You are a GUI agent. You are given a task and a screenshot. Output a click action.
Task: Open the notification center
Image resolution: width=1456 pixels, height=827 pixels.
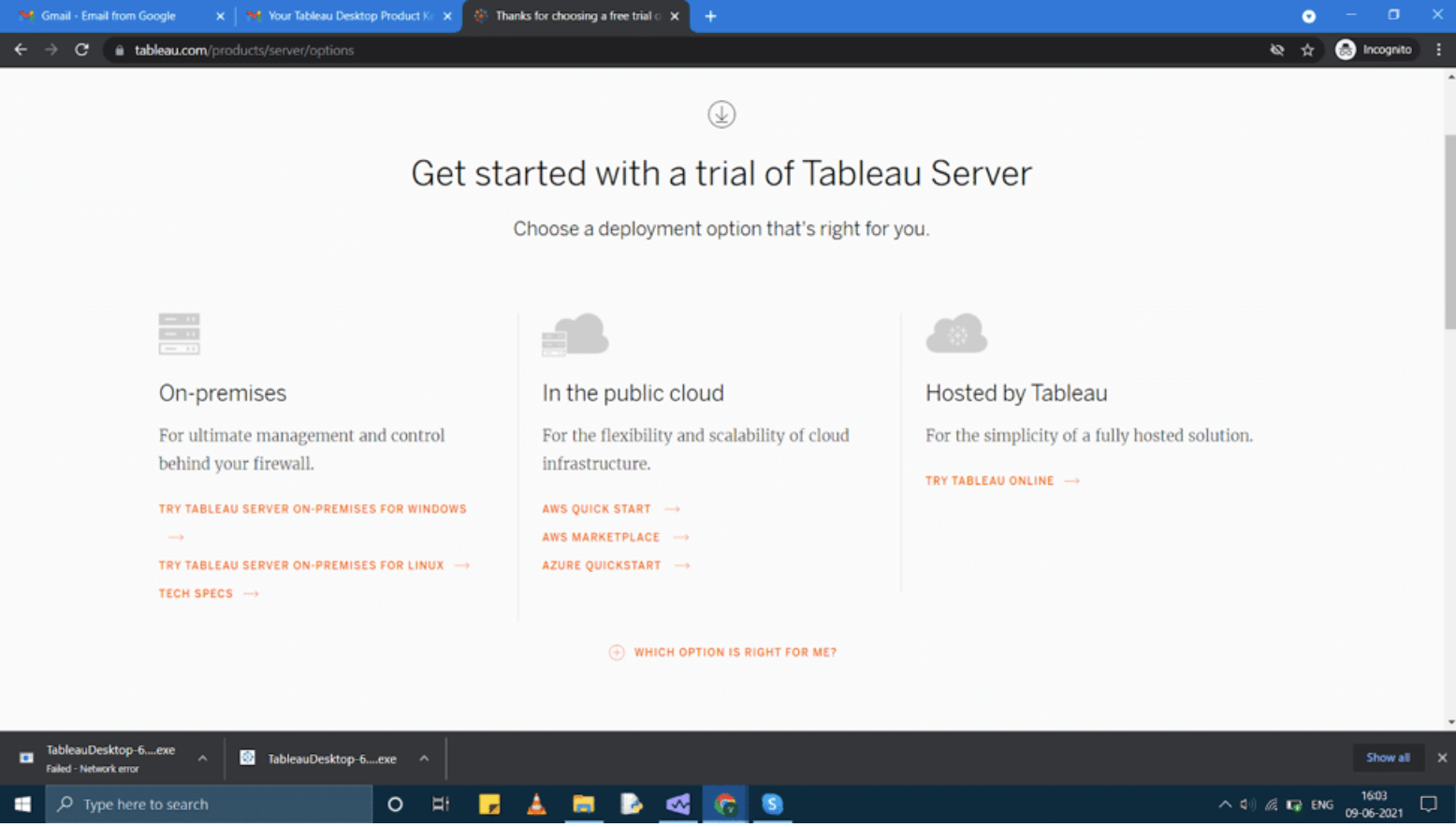[x=1429, y=804]
